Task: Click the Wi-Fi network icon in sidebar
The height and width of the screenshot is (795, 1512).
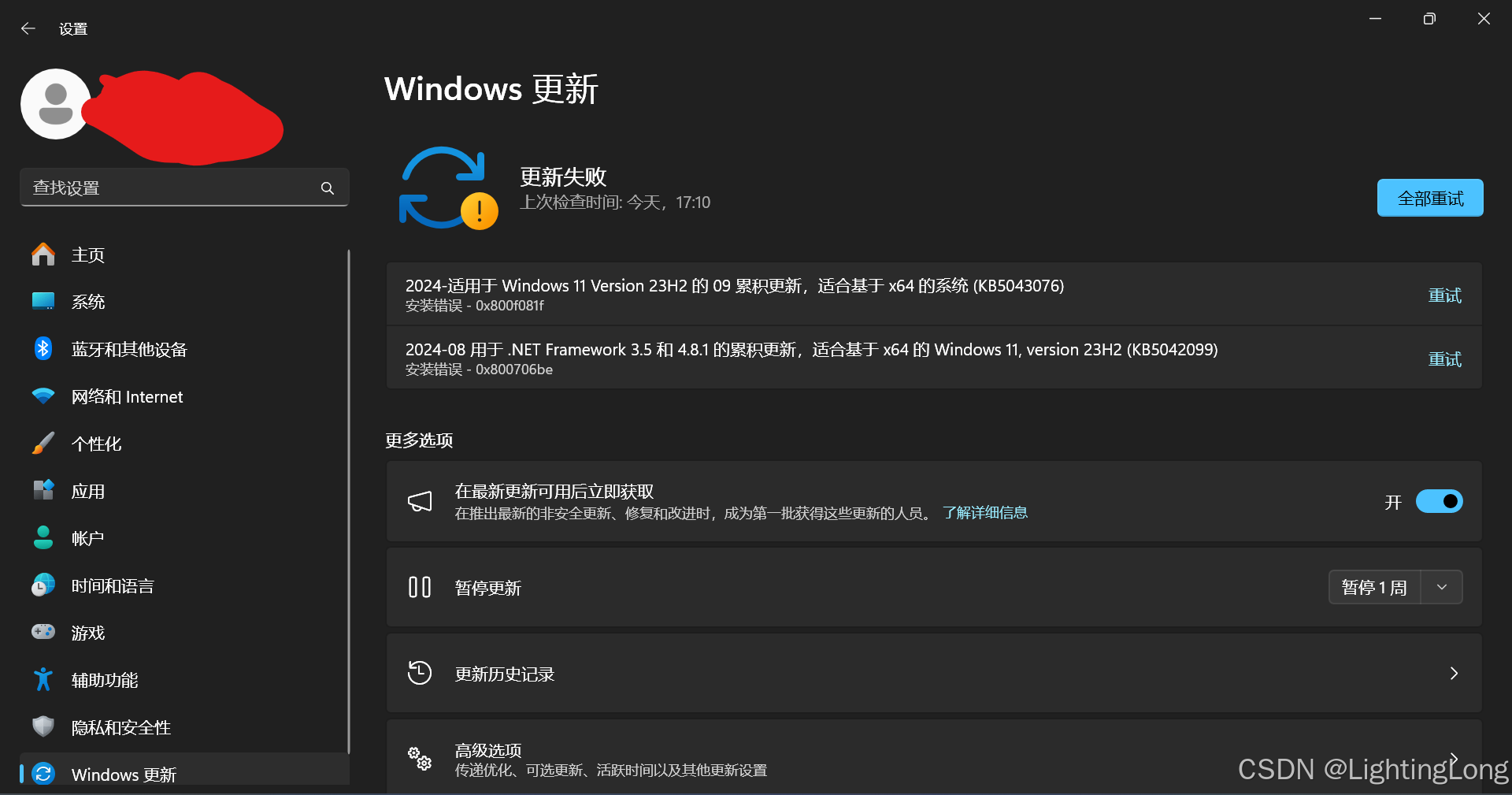Action: tap(43, 396)
